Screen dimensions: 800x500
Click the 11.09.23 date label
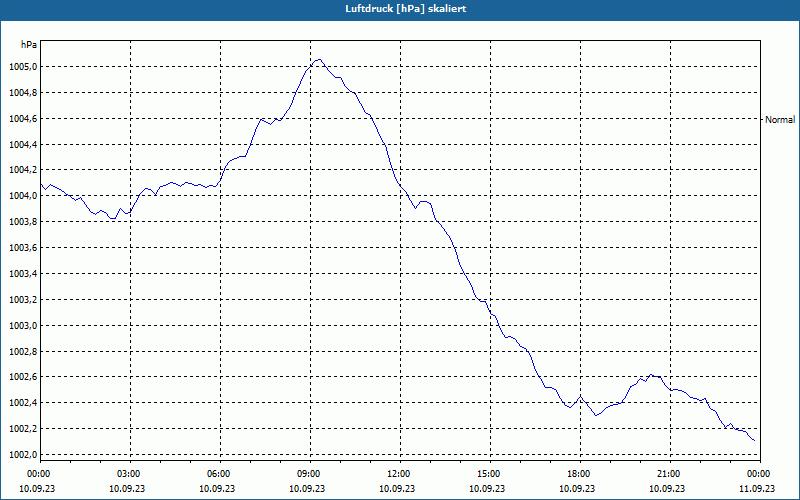tap(758, 488)
